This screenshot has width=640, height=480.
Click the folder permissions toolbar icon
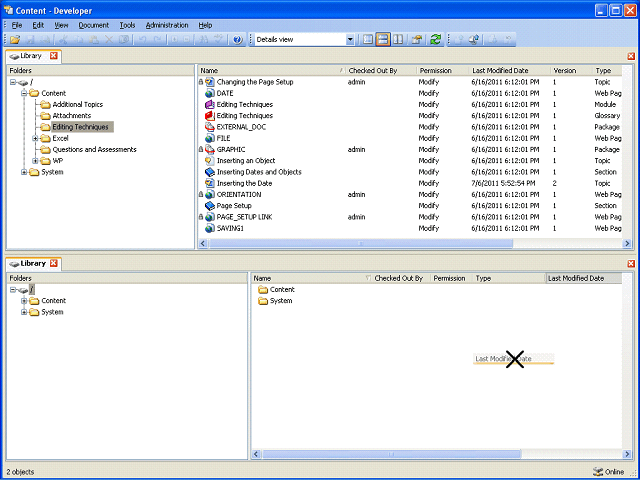click(417, 40)
